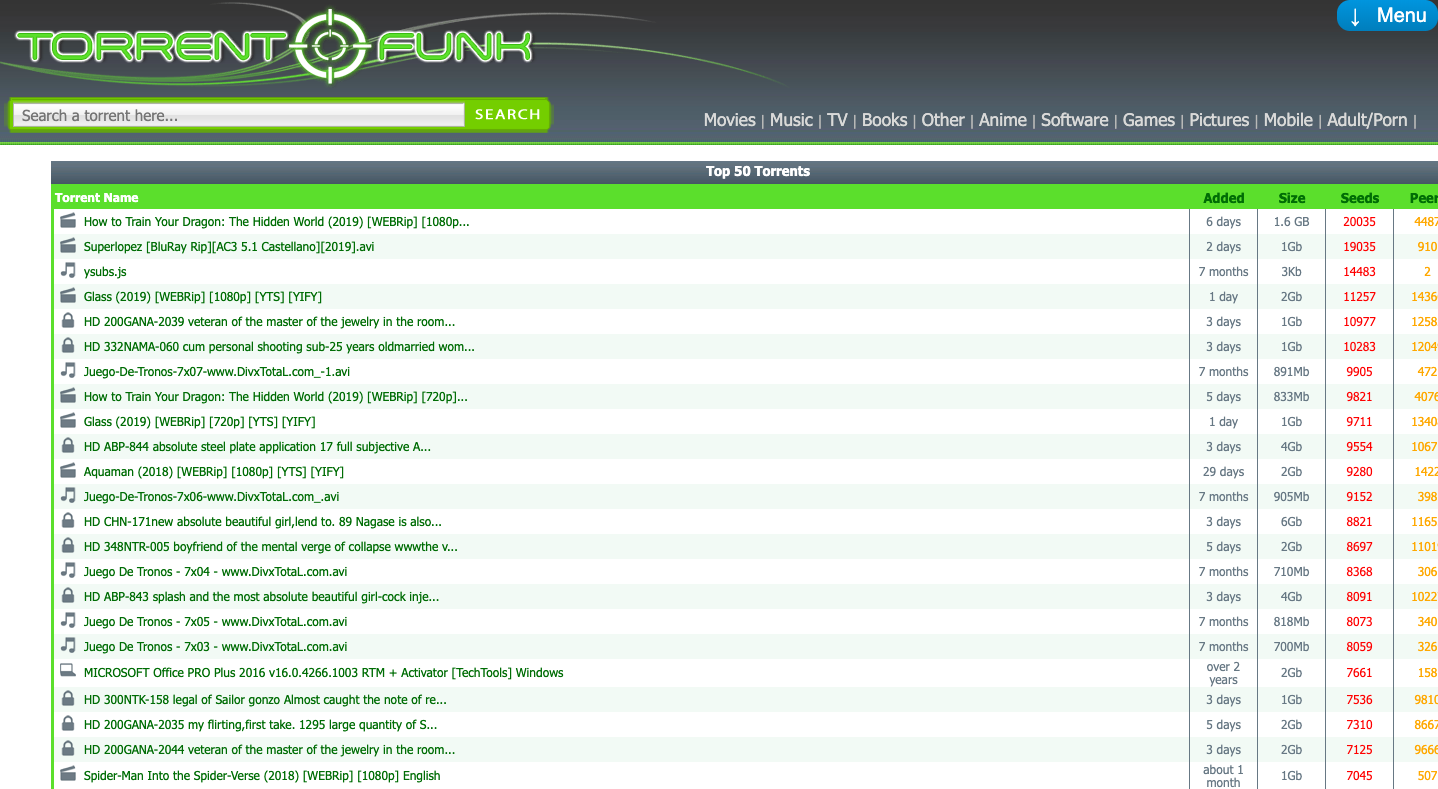Screen dimensions: 1438x789
Task: Open Spider-Man Into the Spider-Verse torrent
Action: pyautogui.click(x=262, y=776)
